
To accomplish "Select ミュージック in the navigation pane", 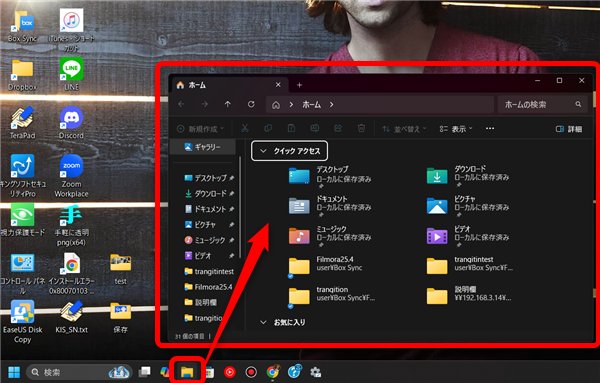I will (209, 240).
